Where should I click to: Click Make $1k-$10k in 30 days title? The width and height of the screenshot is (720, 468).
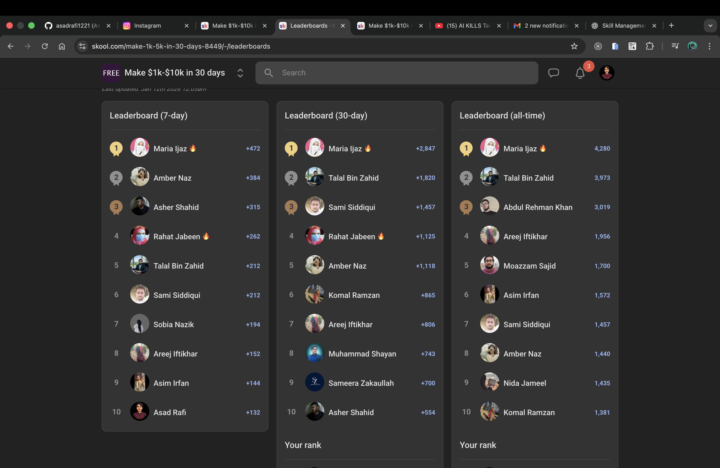[174, 73]
